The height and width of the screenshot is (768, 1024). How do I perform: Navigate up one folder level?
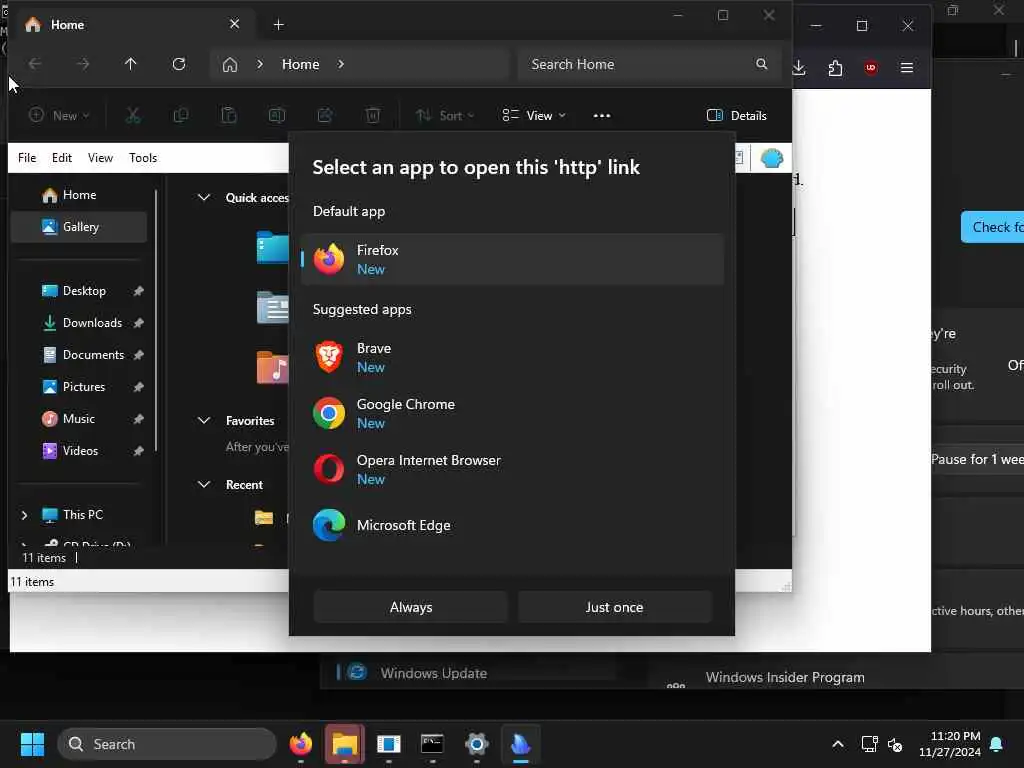[131, 64]
